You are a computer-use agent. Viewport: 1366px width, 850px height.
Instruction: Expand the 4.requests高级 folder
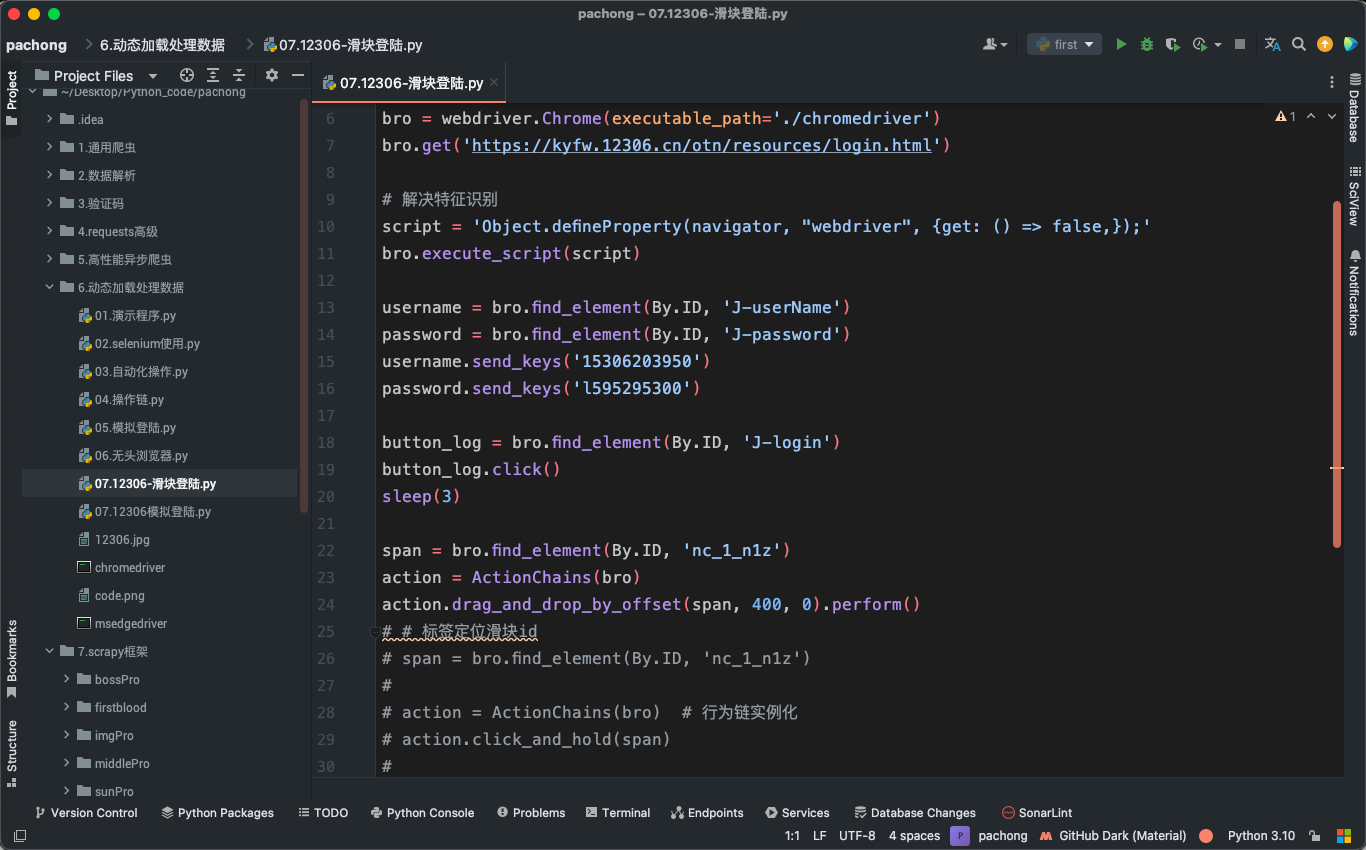click(51, 231)
